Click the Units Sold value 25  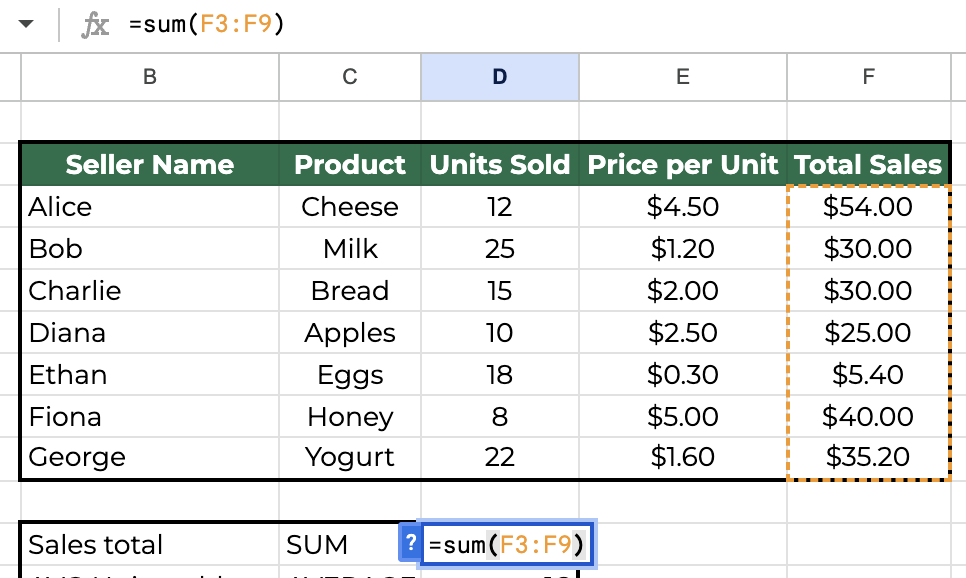pyautogui.click(x=500, y=249)
